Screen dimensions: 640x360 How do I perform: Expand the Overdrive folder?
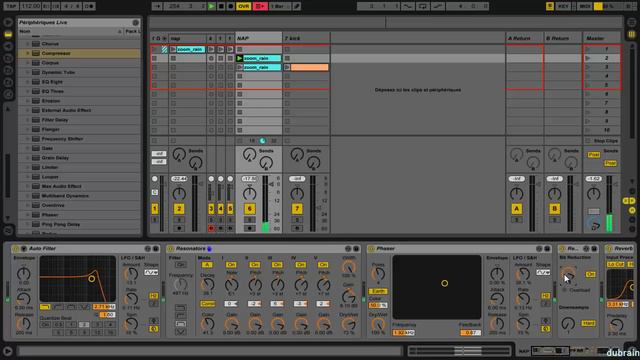pyautogui.click(x=28, y=205)
